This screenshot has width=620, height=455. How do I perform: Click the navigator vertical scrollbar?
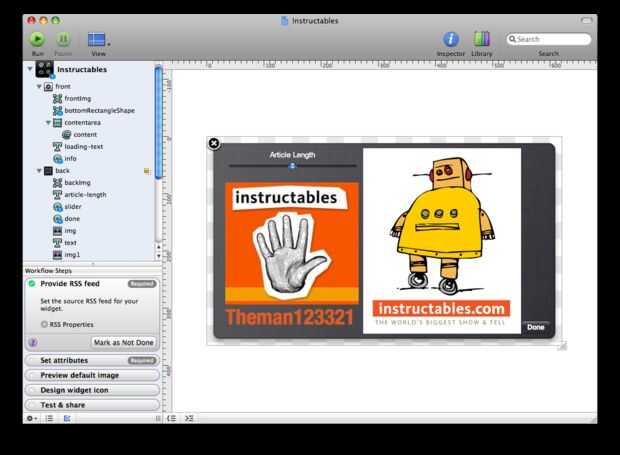[158, 123]
